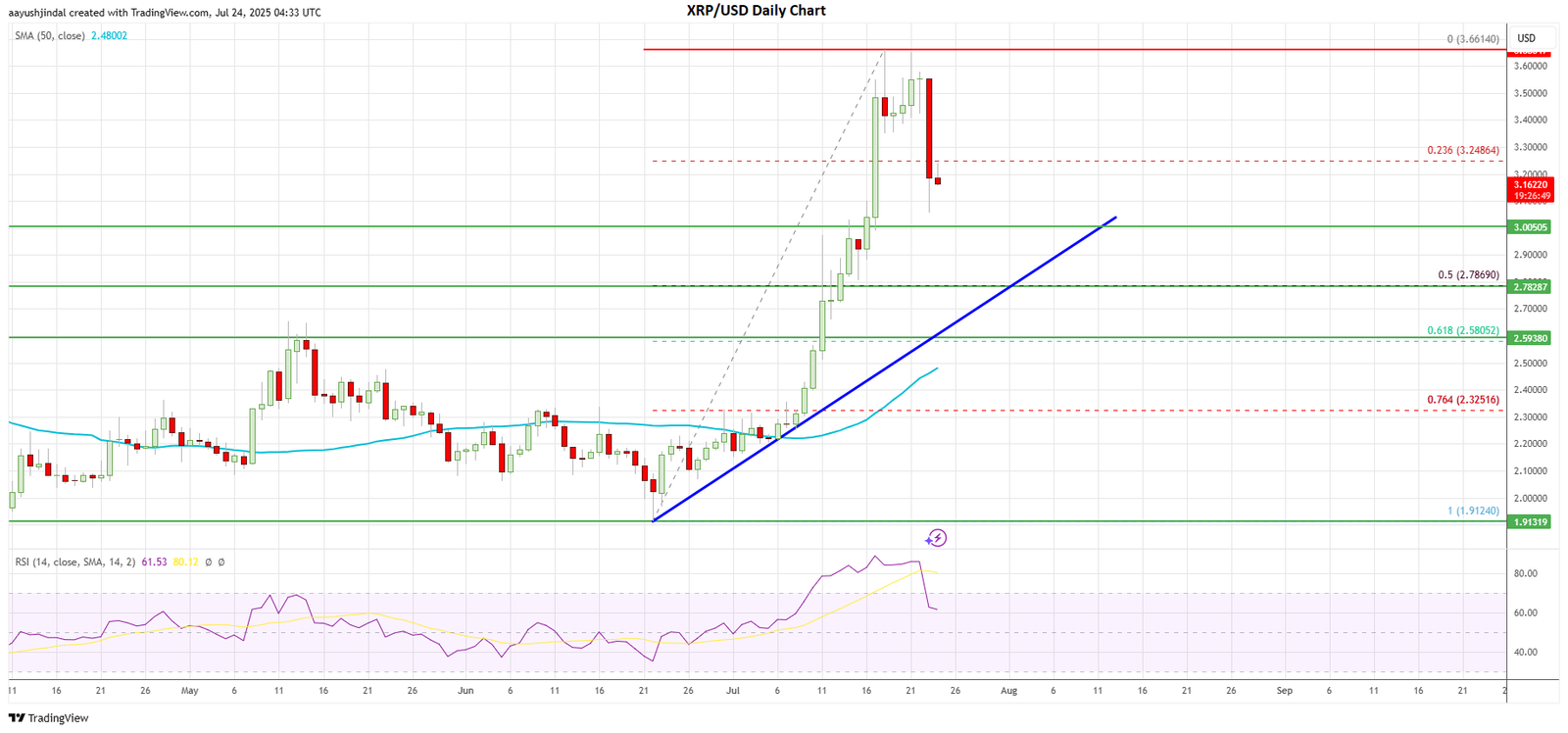
Task: Click the green 2.59380 price level tag
Action: 1531,338
